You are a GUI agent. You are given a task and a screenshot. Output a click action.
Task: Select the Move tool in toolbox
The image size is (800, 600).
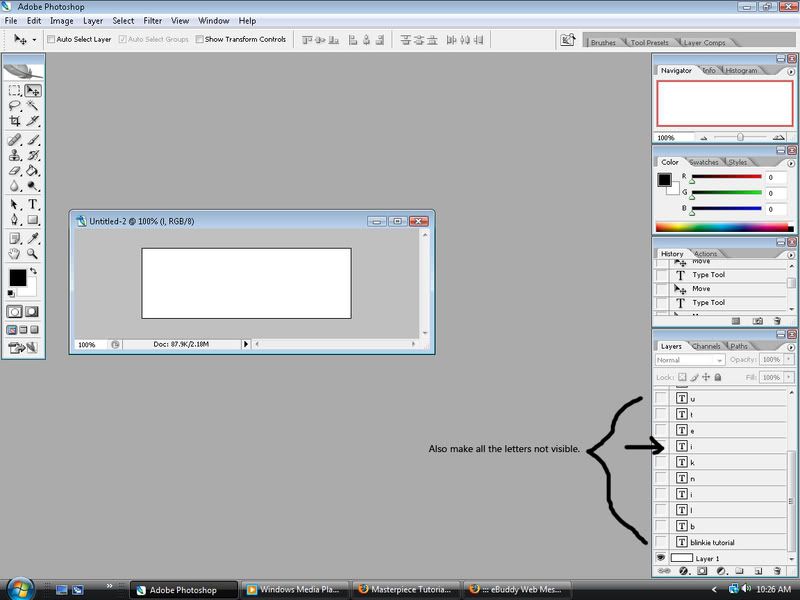[x=33, y=90]
